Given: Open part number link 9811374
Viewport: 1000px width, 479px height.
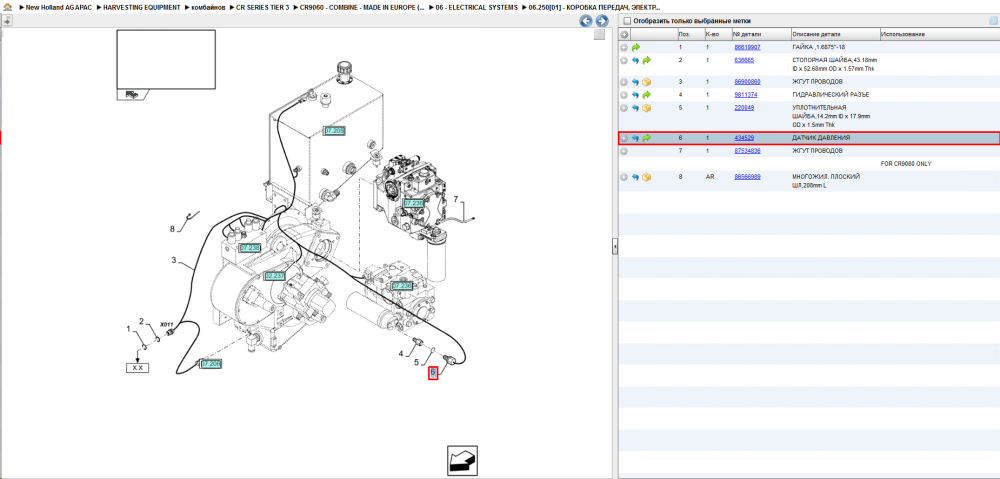Looking at the screenshot, I should point(745,94).
